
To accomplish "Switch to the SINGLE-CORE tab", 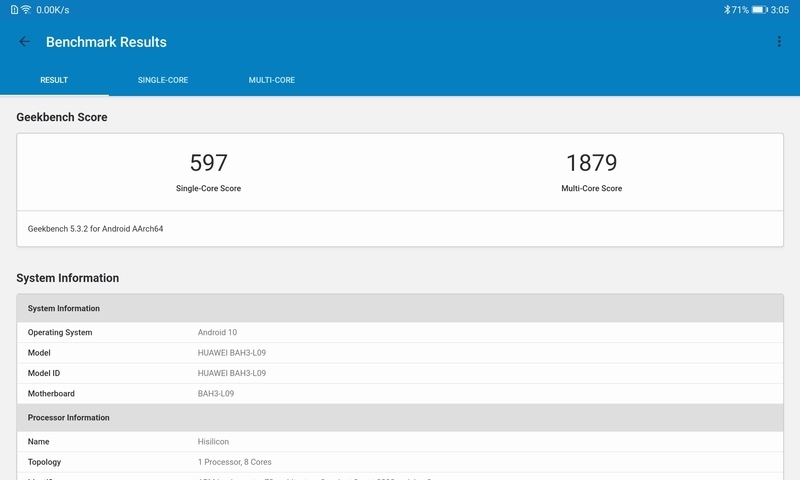I will click(163, 80).
